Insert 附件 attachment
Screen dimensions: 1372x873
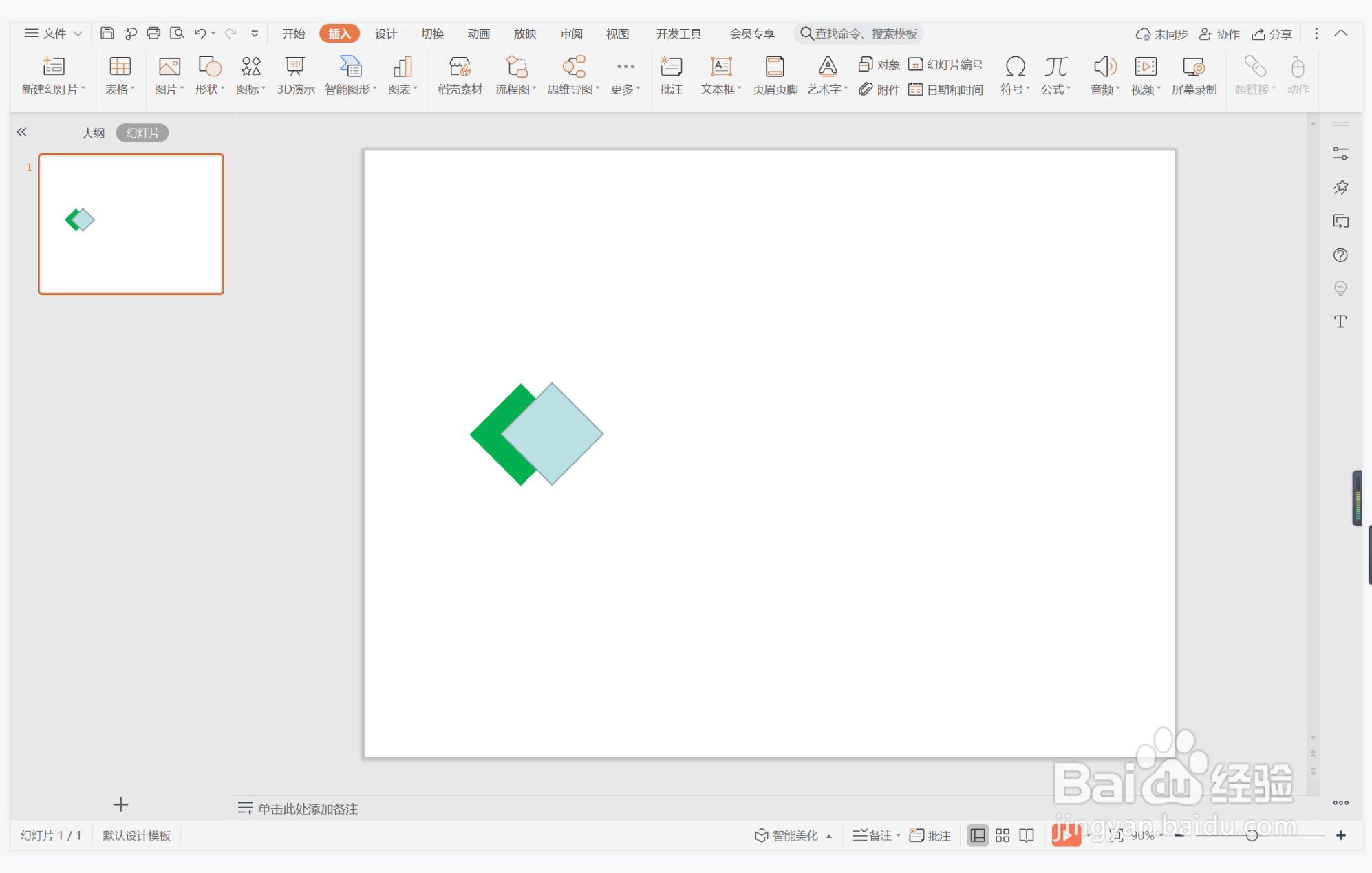(x=879, y=89)
